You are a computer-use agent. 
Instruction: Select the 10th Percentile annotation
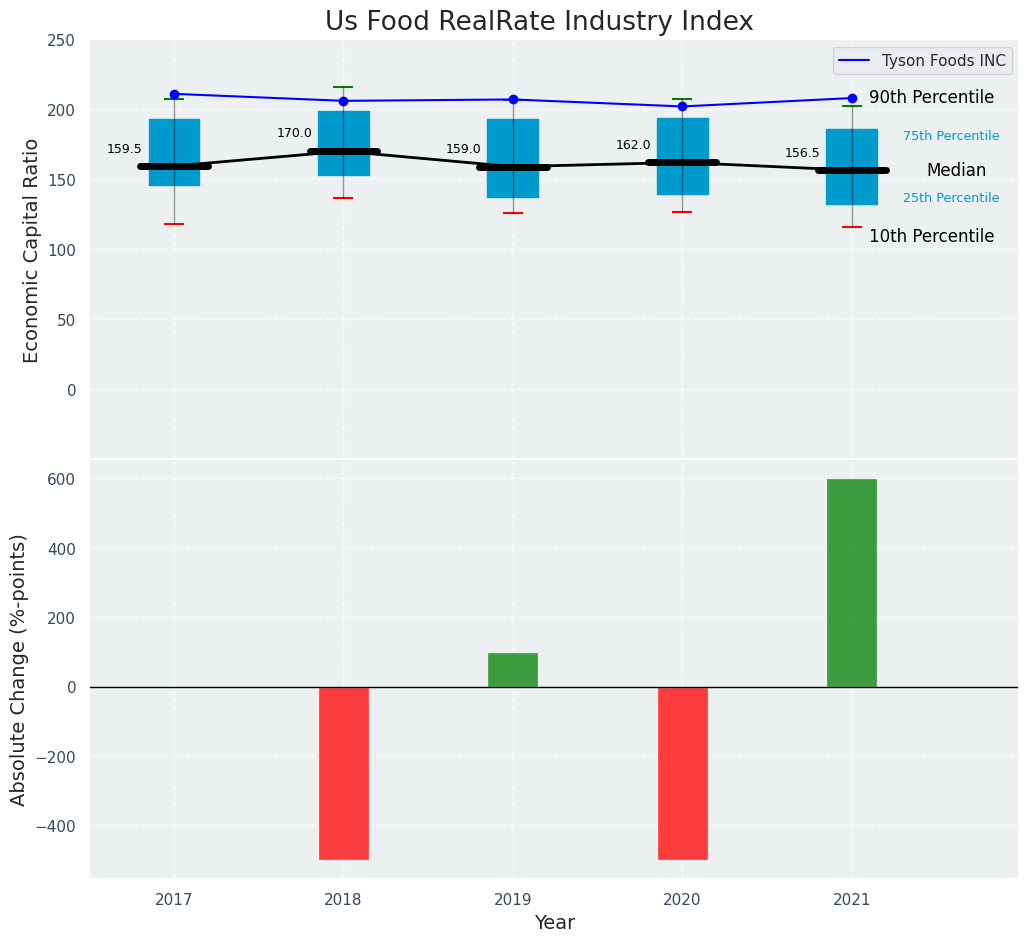(x=931, y=237)
